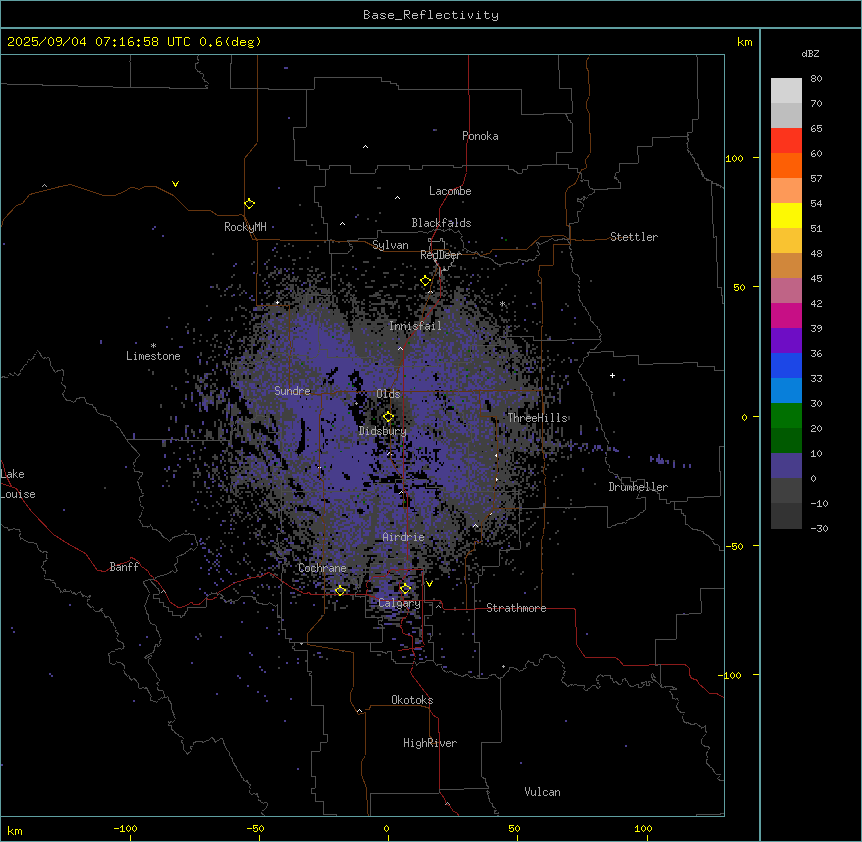Pick the royal blue 36-33 dBZ swatch
This screenshot has height=842, width=862.
(786, 365)
